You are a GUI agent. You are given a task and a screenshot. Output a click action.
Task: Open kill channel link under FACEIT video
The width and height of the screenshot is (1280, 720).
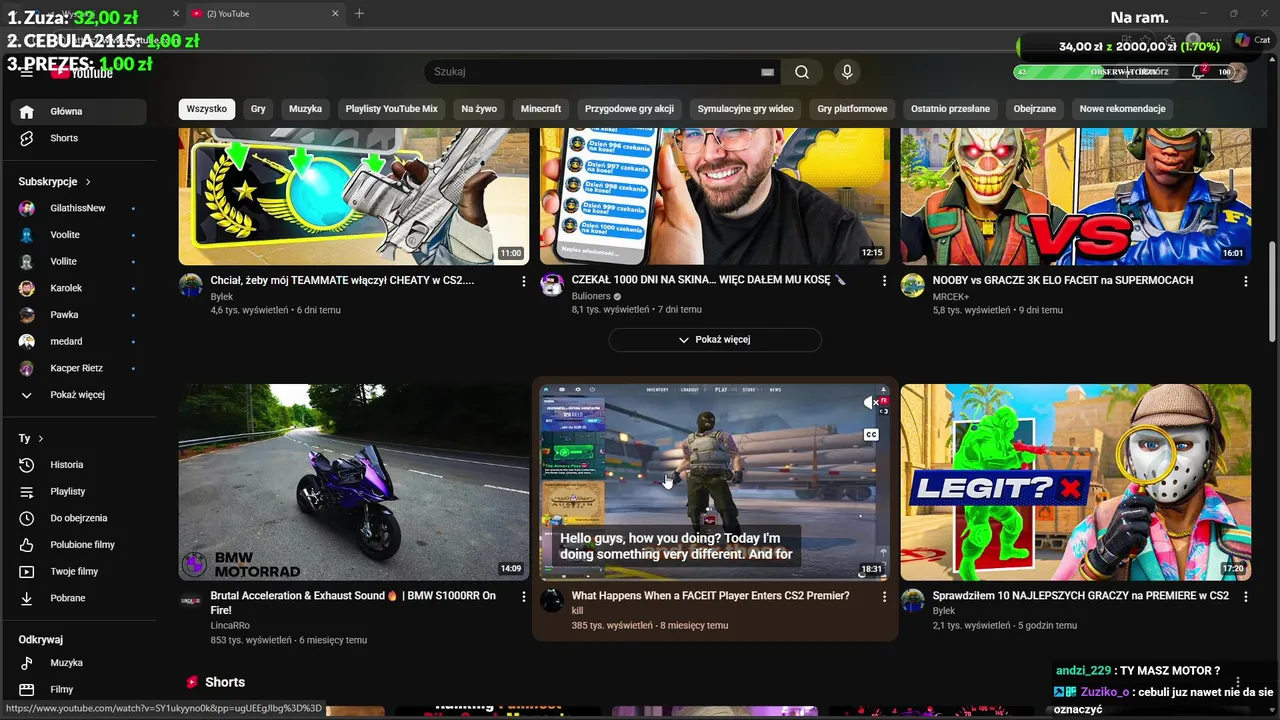[x=577, y=611]
